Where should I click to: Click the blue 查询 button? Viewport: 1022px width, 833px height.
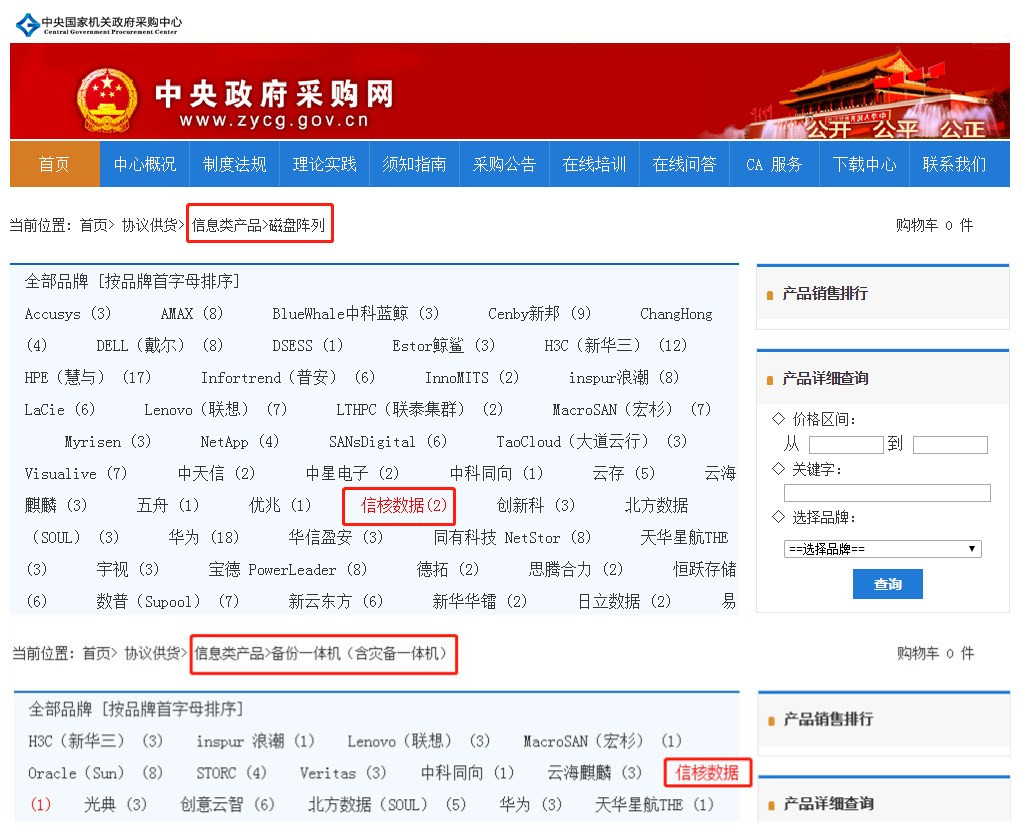point(888,584)
